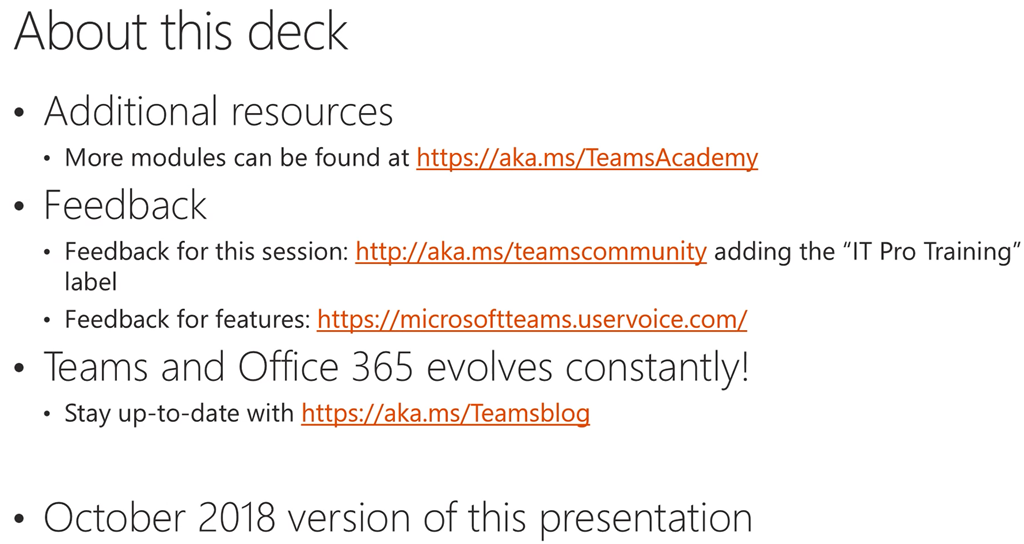Viewport: 1024px width, 544px height.
Task: Click the "More modules can be found at" text
Action: point(238,158)
